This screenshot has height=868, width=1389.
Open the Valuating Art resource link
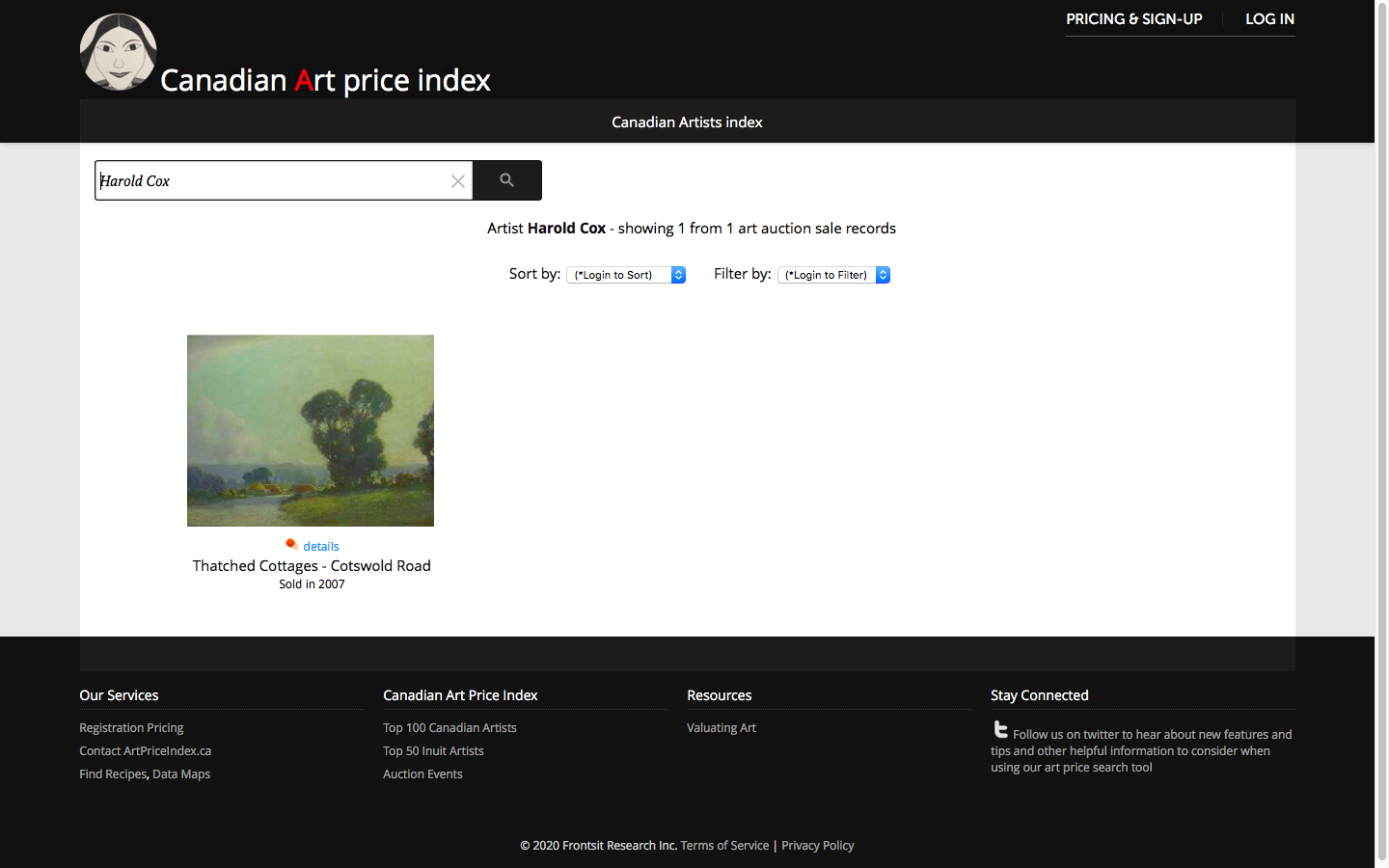[x=721, y=728]
